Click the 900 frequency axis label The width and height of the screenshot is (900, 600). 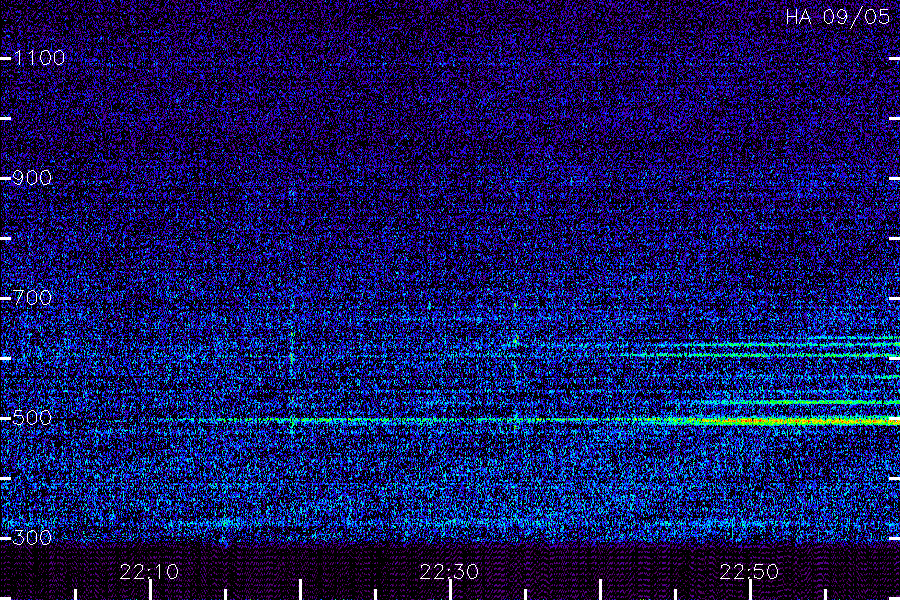[32, 178]
